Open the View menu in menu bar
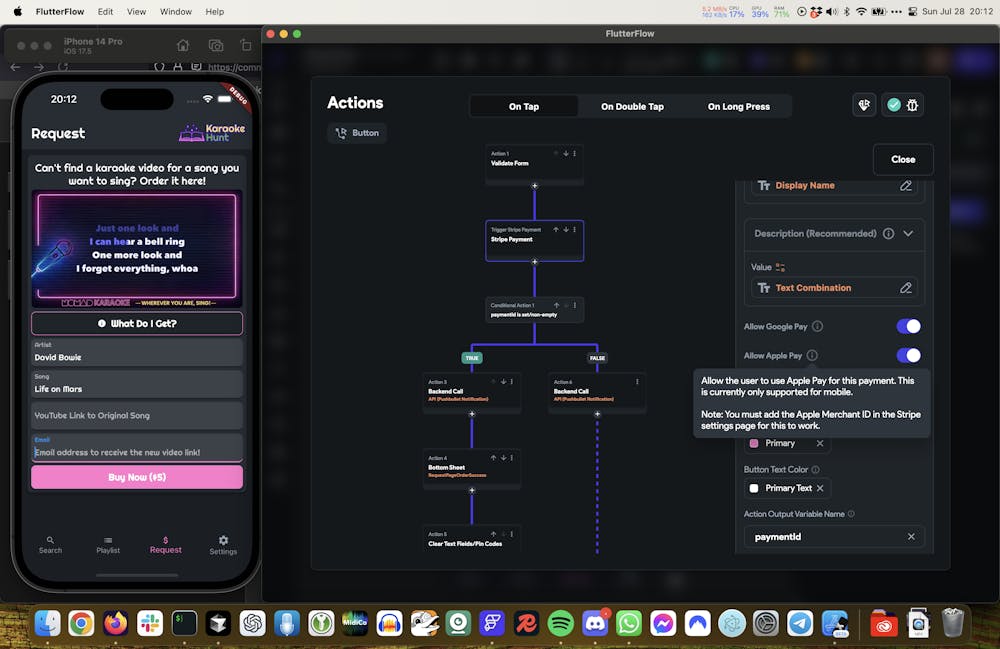The height and width of the screenshot is (649, 1000). tap(136, 11)
